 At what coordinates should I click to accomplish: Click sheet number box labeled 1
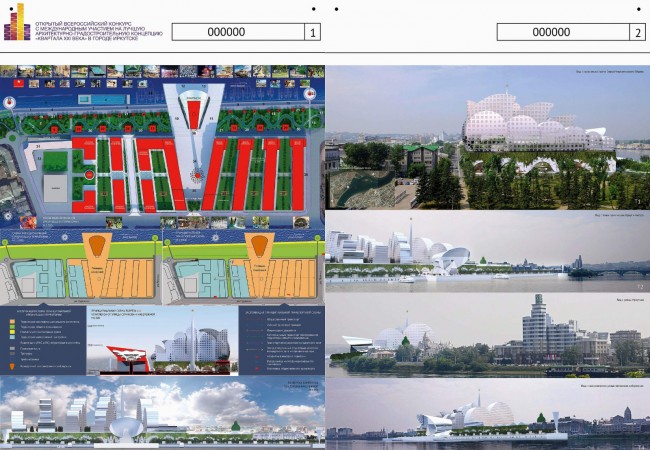(313, 32)
